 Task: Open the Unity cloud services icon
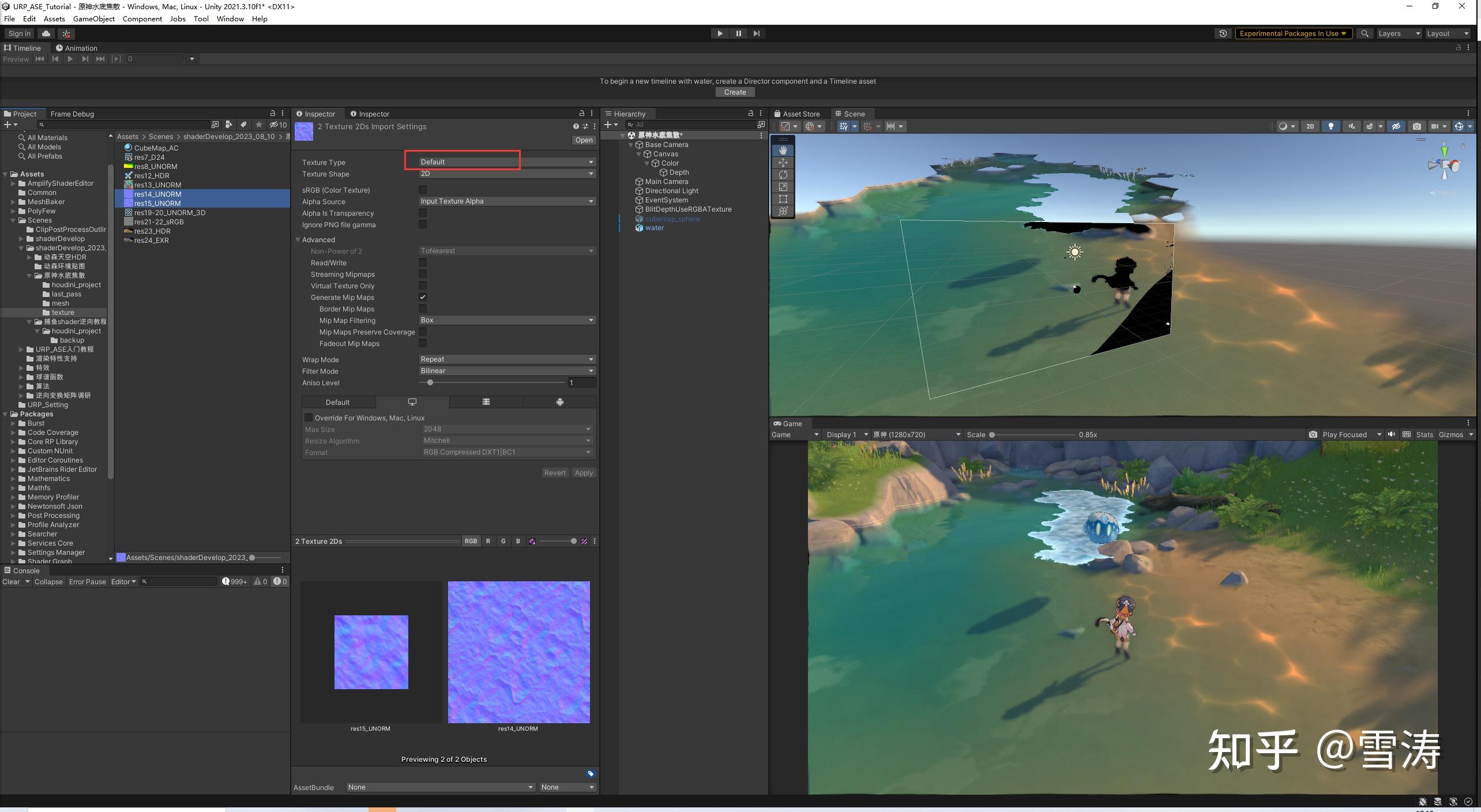pyautogui.click(x=46, y=33)
